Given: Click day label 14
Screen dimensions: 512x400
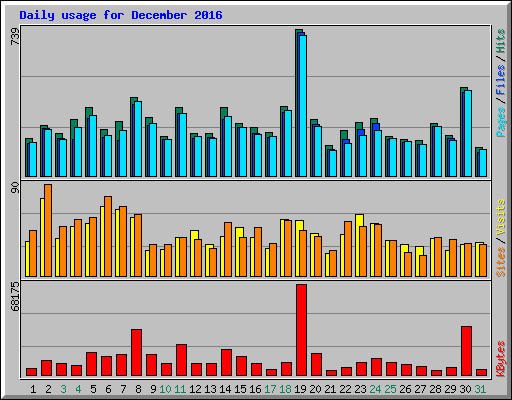Looking at the screenshot, I should [225, 389].
